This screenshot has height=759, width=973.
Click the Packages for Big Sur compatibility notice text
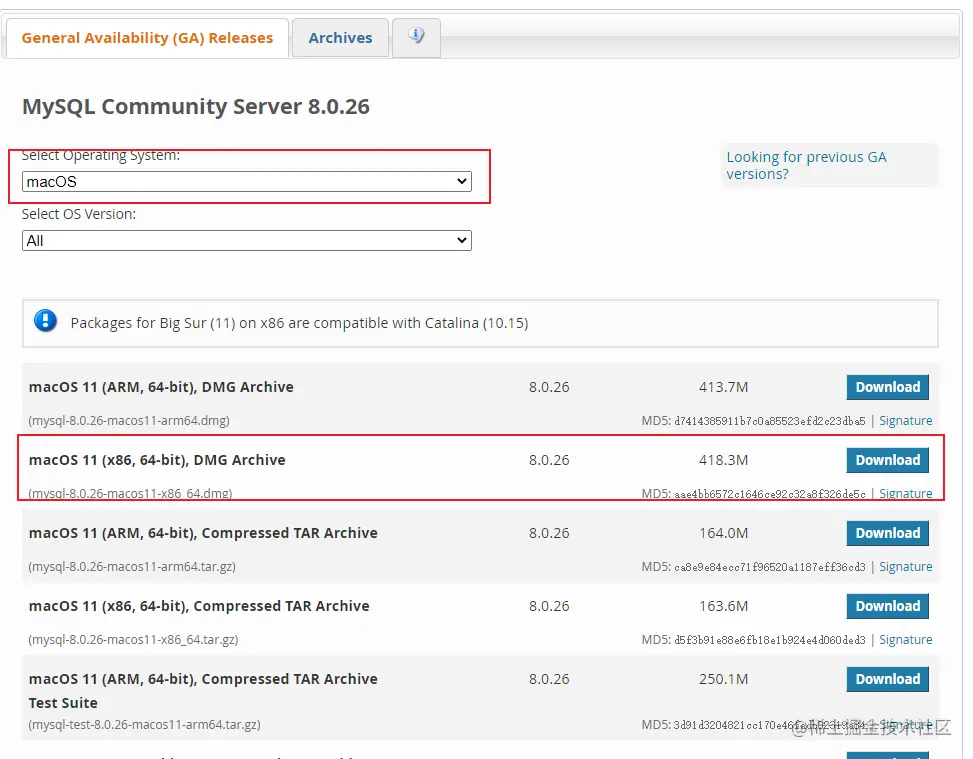(299, 323)
